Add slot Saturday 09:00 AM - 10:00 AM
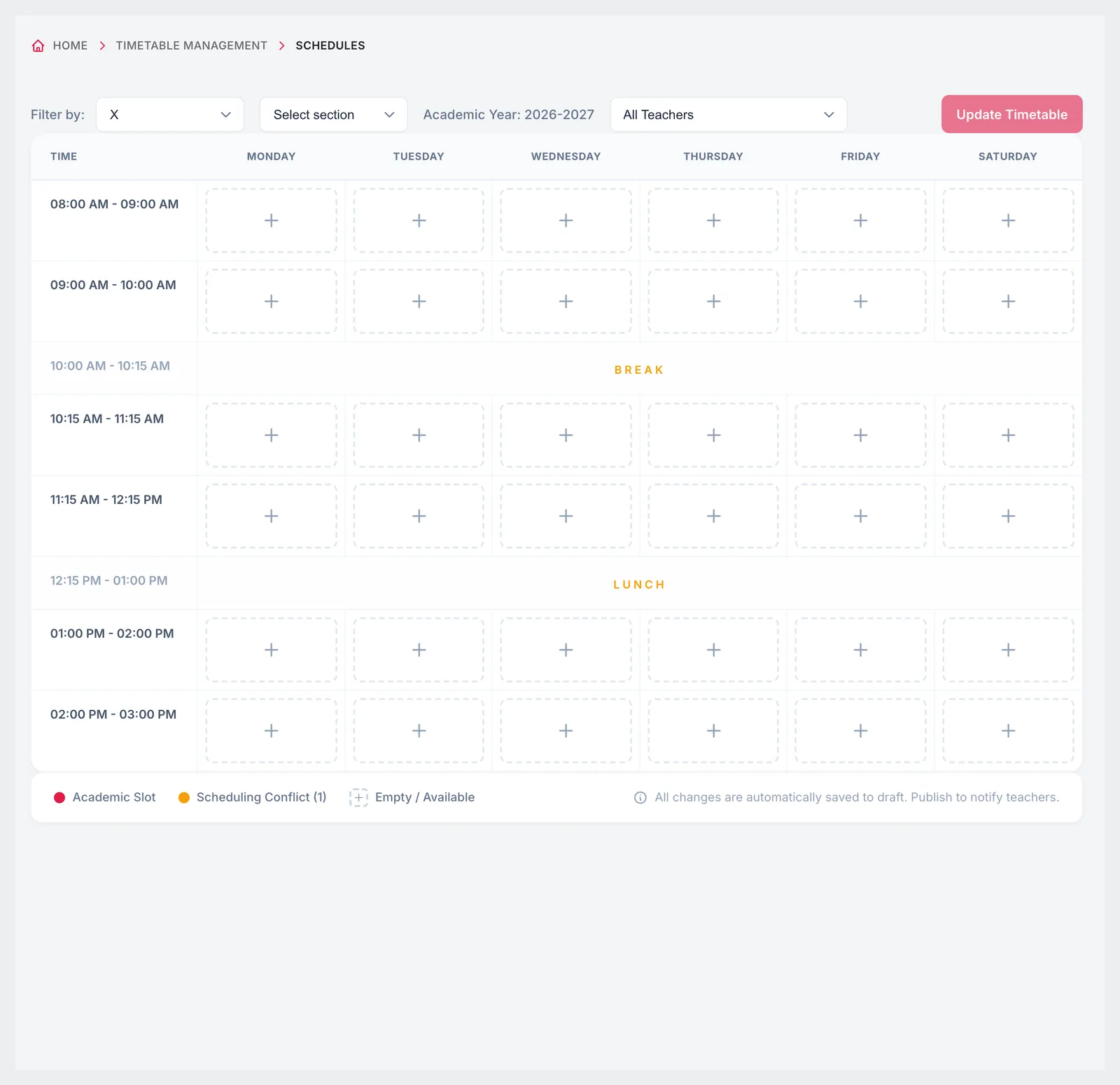Image resolution: width=1120 pixels, height=1085 pixels. click(x=1008, y=302)
